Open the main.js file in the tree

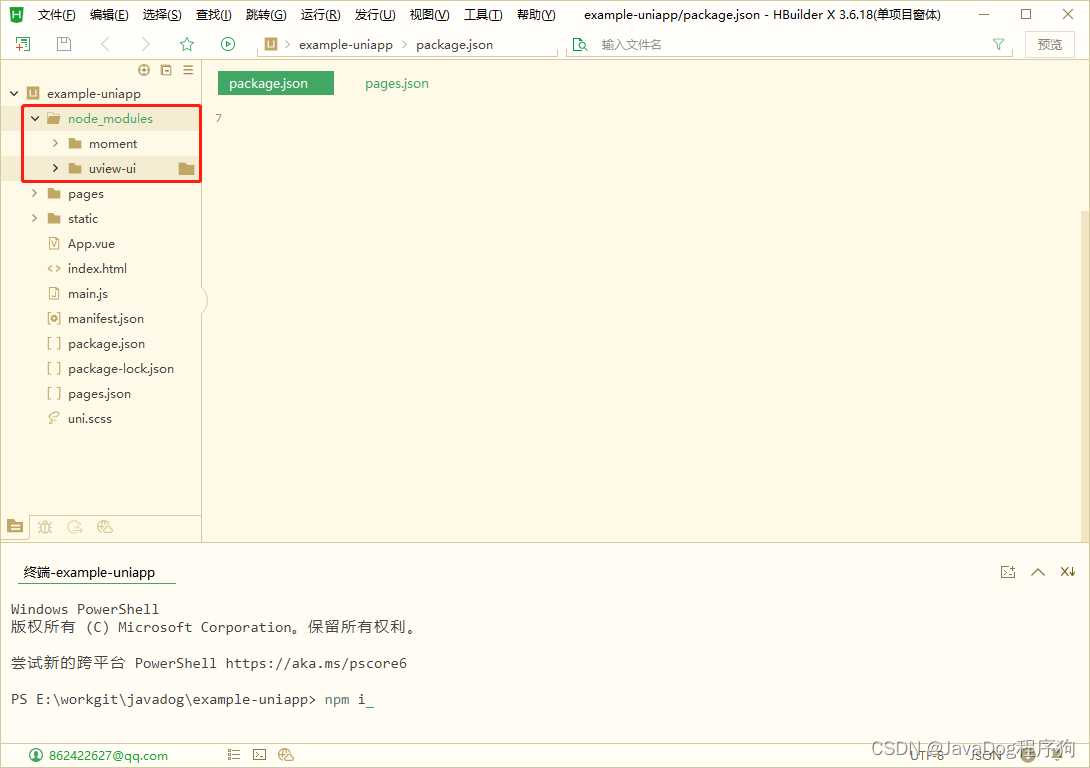tap(88, 293)
